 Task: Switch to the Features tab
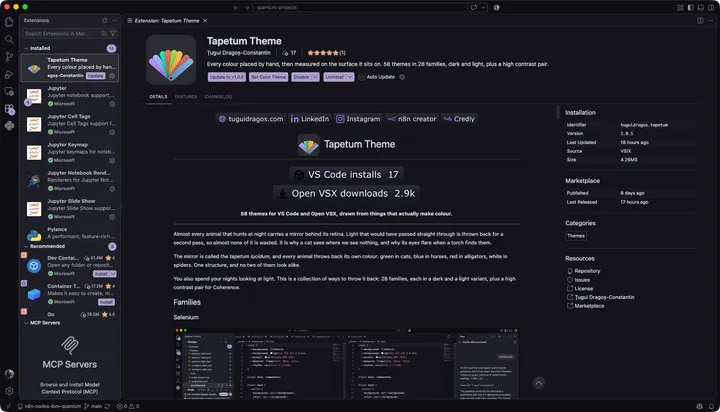186,96
